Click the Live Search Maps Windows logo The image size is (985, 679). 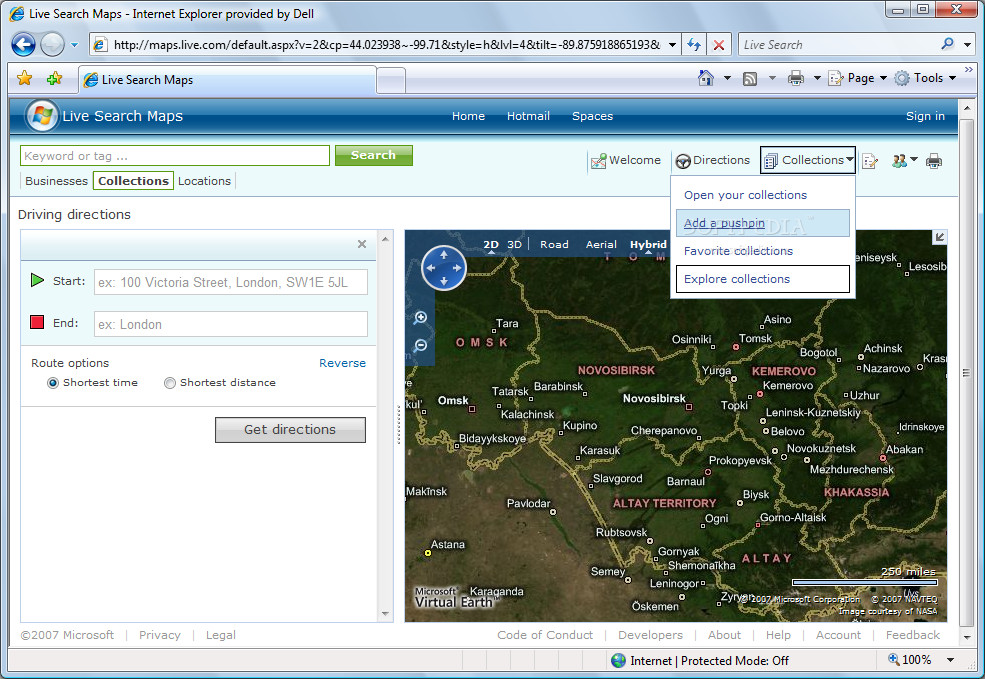tap(42, 116)
